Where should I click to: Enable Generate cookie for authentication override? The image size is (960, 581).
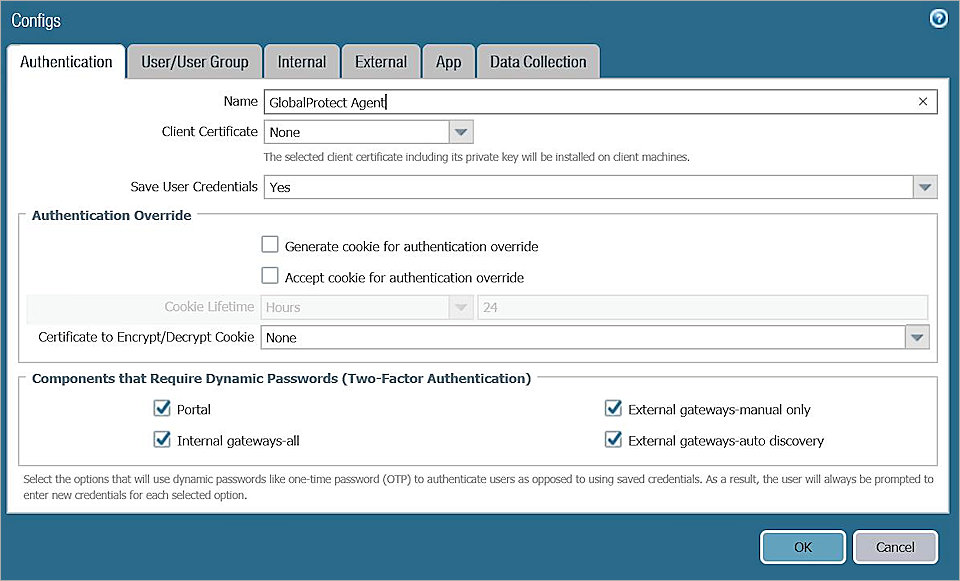(269, 244)
